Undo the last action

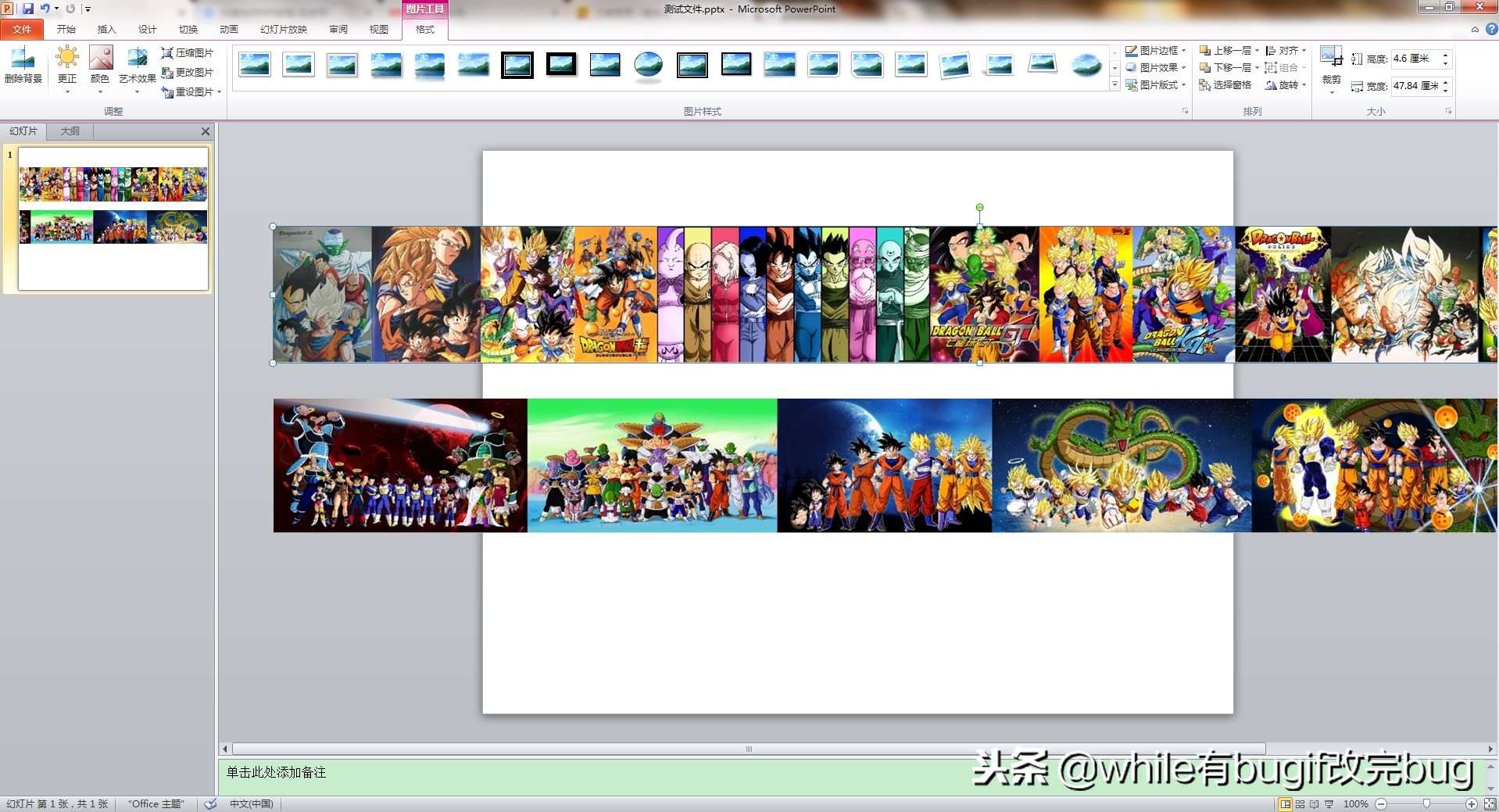[x=45, y=9]
